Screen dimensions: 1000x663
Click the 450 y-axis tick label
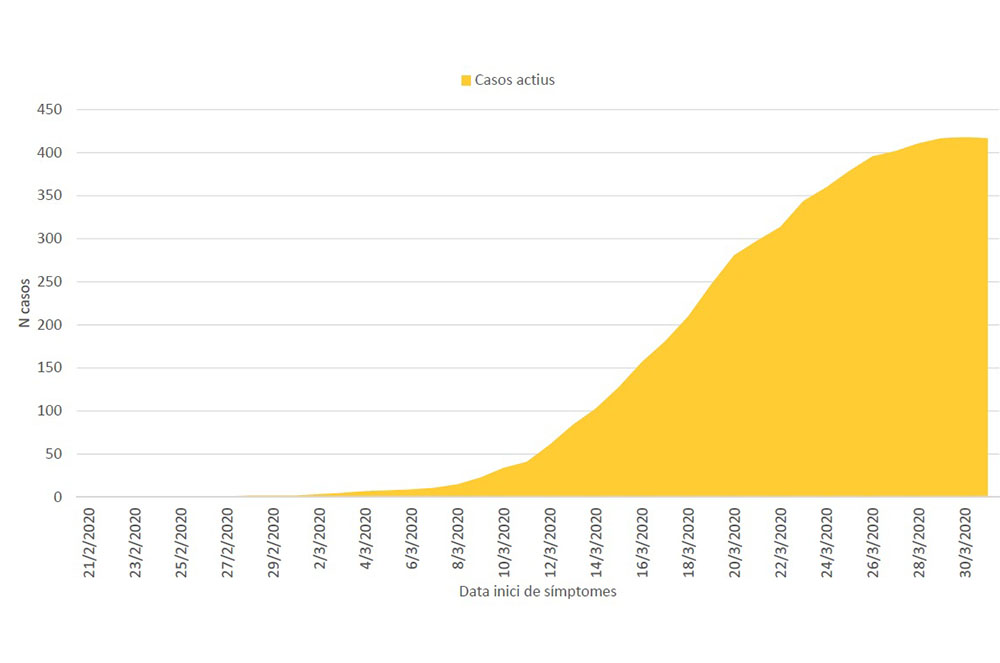click(50, 110)
